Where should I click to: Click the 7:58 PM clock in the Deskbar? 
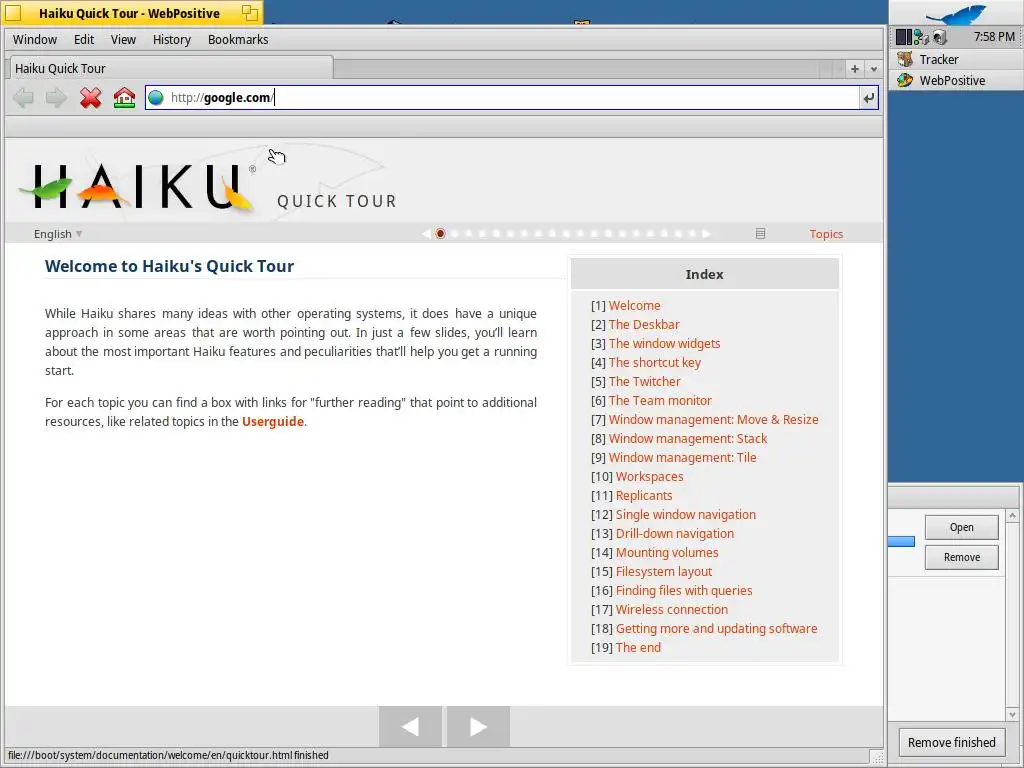click(994, 37)
